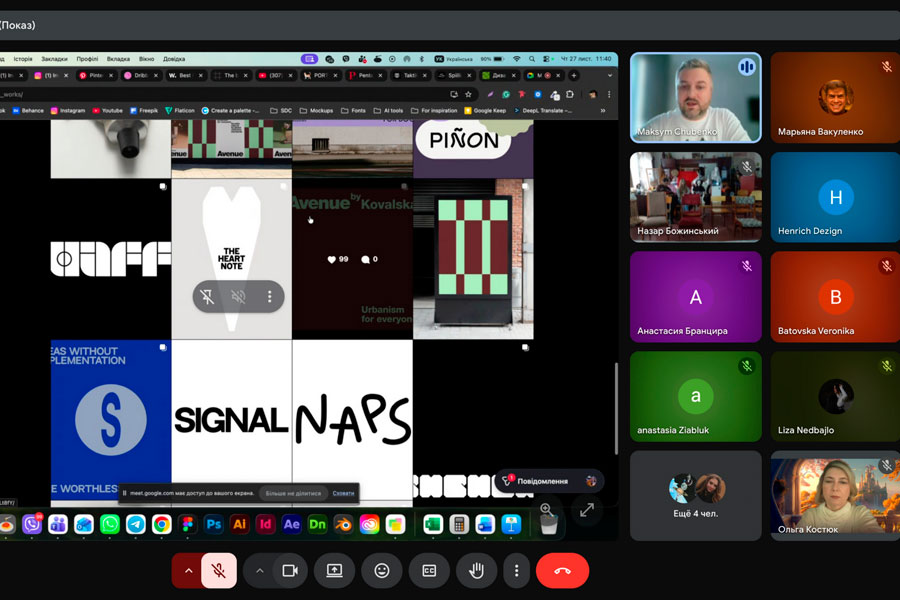The height and width of the screenshot is (600, 900).
Task: Unmute the microphone in the call bar
Action: (219, 570)
